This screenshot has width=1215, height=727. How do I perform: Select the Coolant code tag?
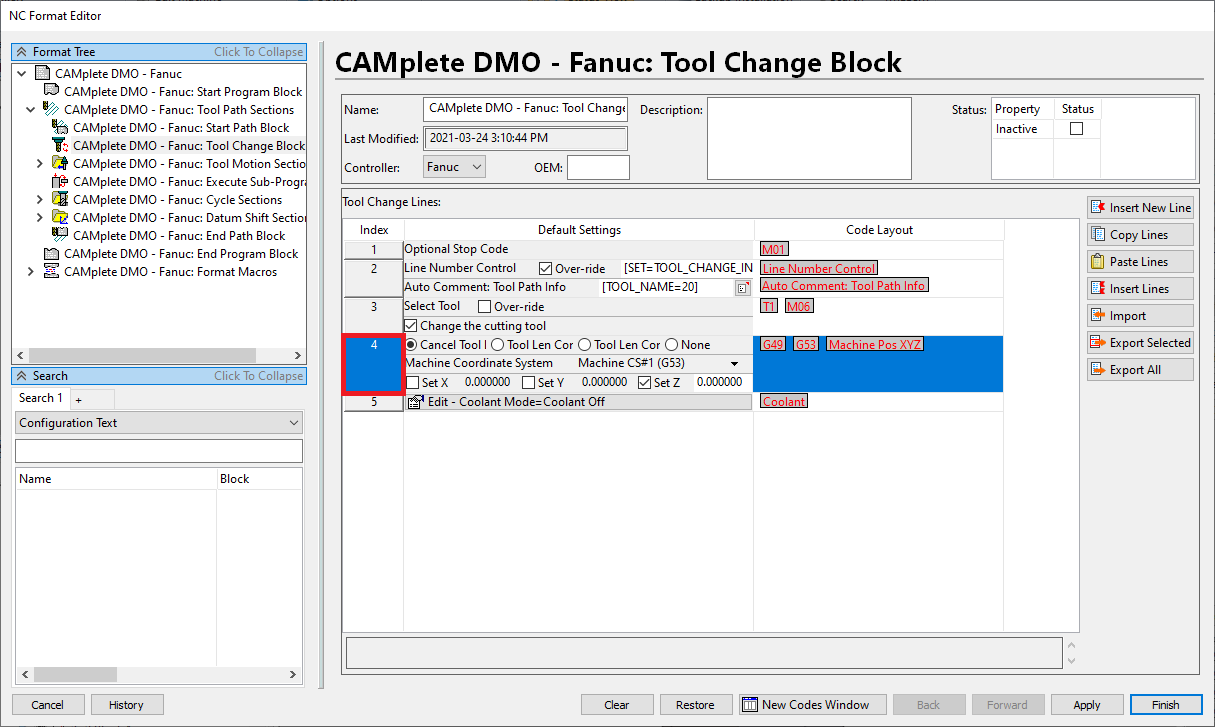(x=784, y=401)
